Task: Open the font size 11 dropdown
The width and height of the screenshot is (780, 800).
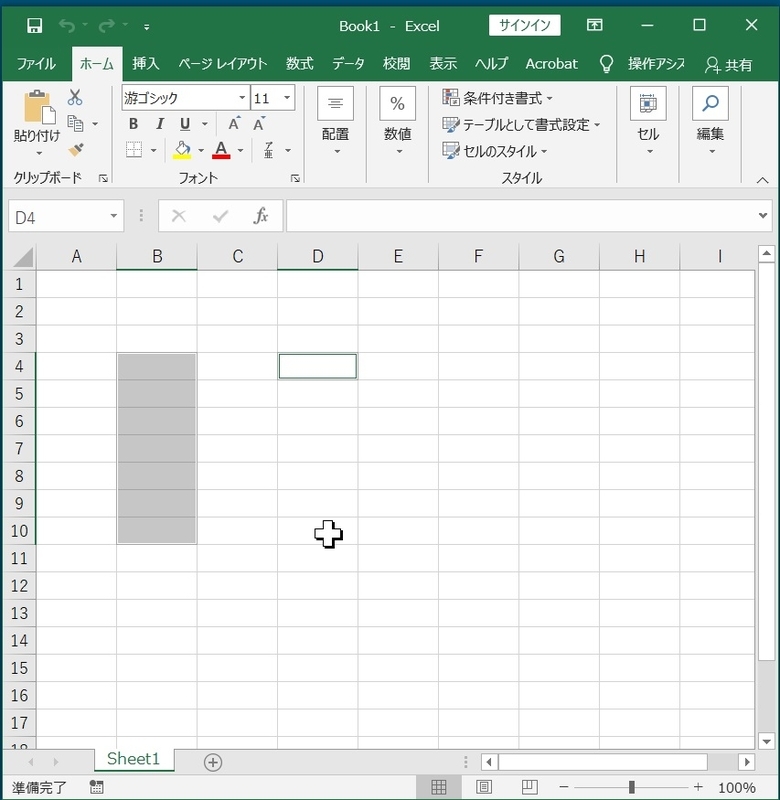Action: click(x=287, y=97)
